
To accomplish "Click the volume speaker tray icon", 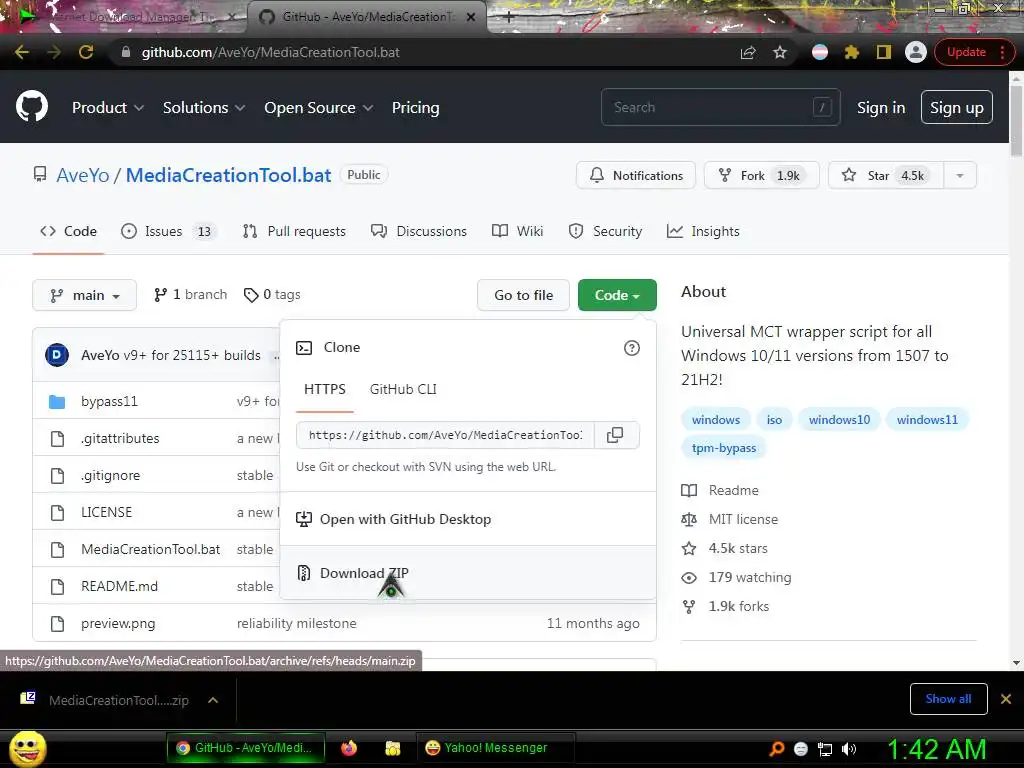I will (849, 749).
